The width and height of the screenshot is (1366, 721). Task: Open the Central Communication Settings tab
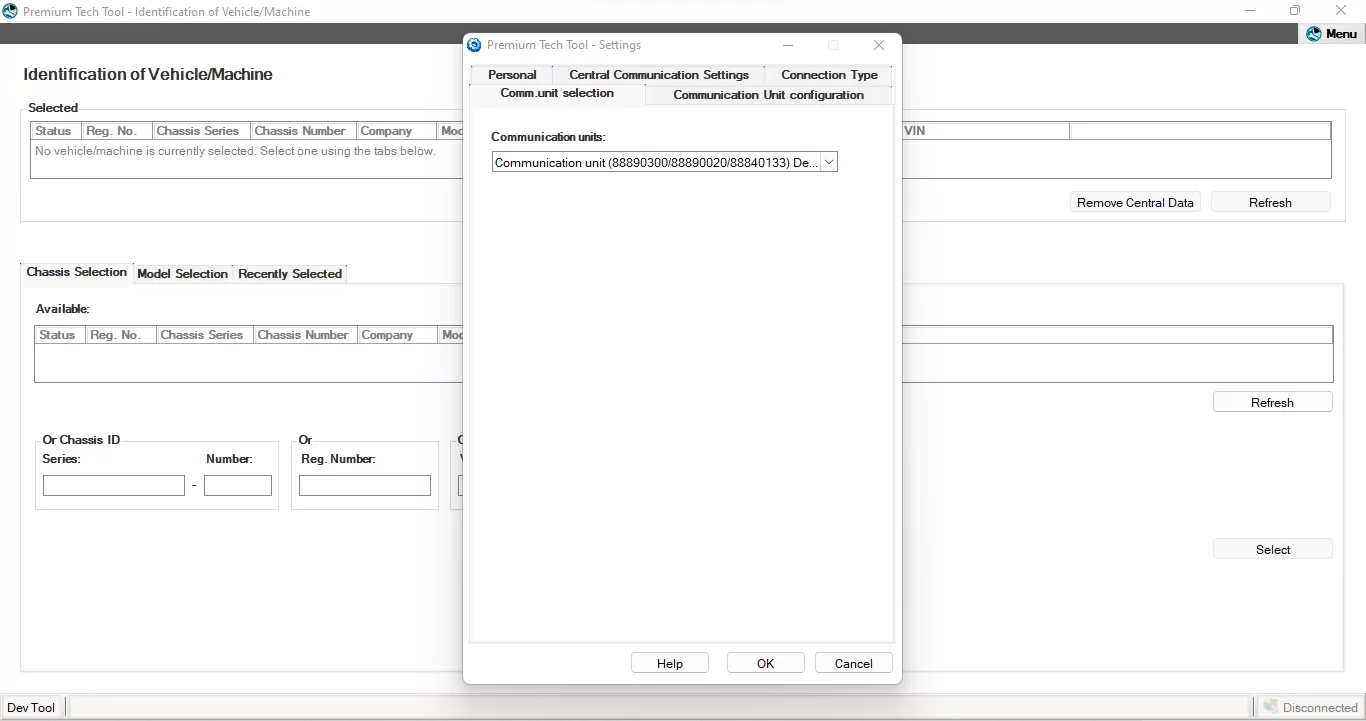[x=658, y=74]
